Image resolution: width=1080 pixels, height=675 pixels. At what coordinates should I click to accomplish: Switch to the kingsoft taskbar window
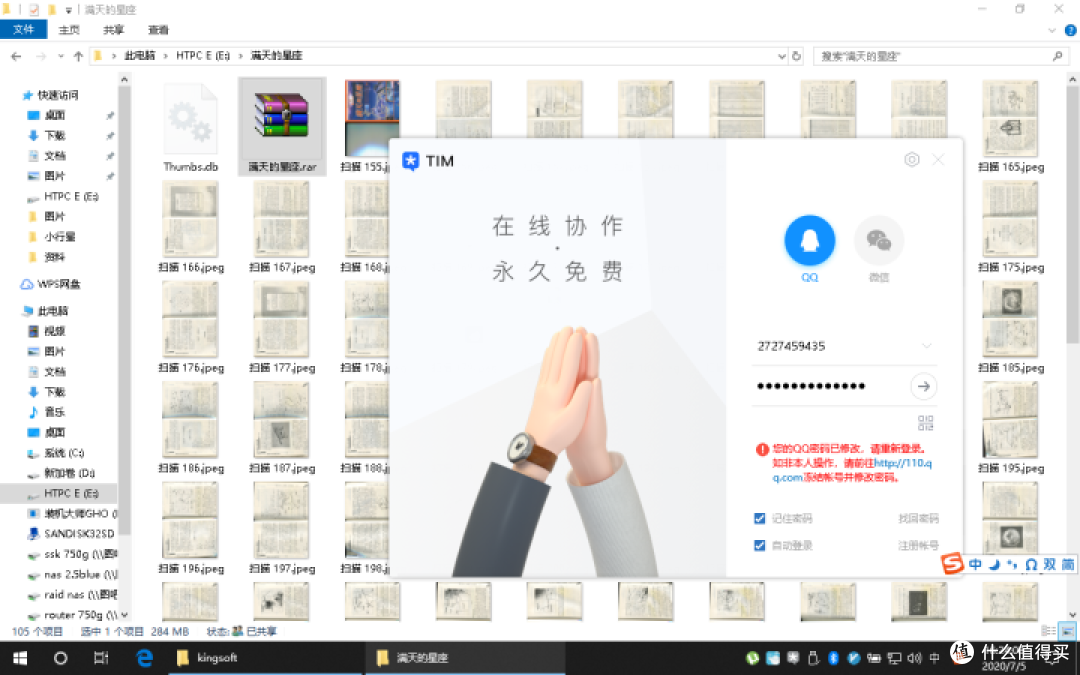click(265, 658)
